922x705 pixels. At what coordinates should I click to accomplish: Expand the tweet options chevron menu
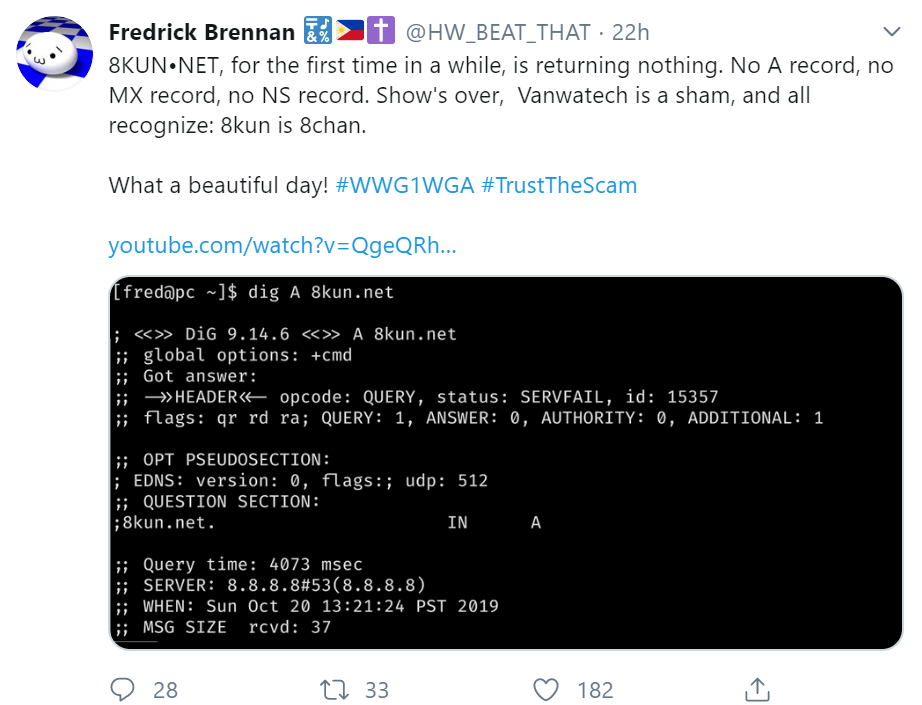892,31
